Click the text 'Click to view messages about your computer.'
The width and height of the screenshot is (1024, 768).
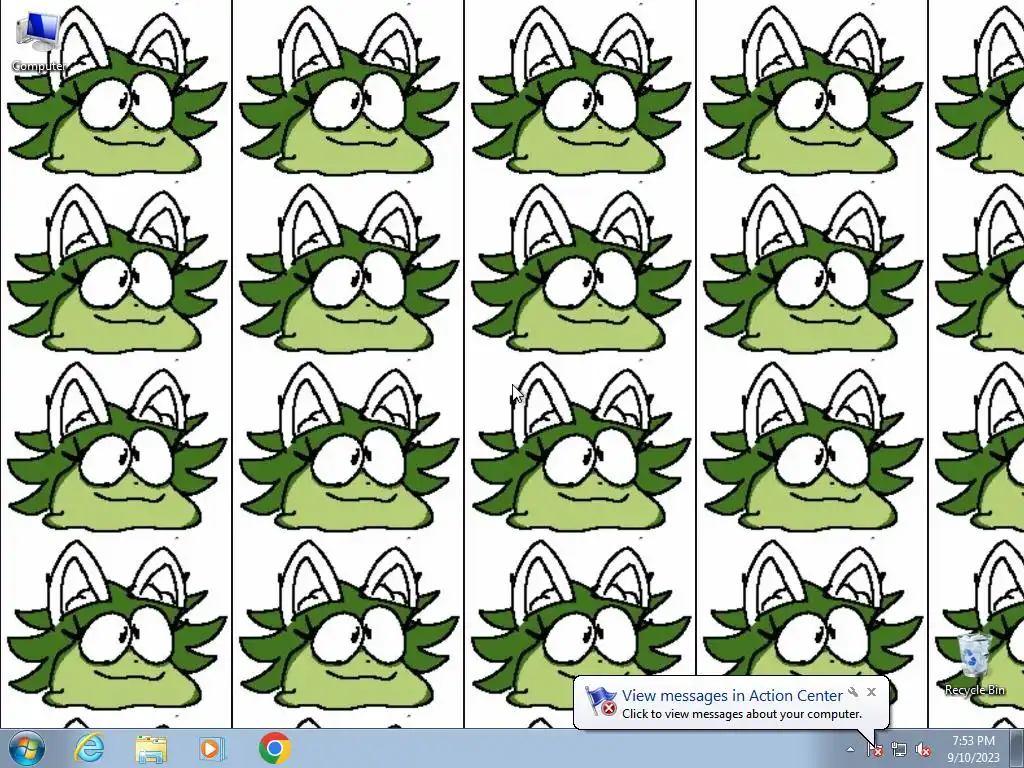[x=742, y=714]
